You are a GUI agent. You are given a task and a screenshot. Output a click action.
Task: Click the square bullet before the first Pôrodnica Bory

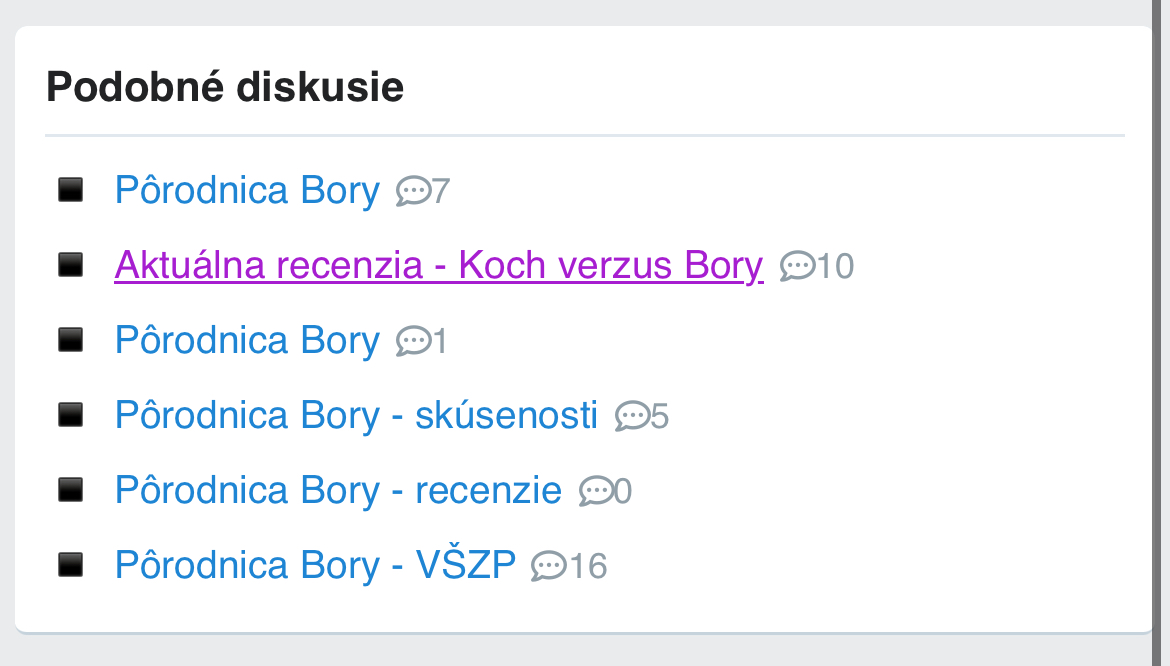click(x=70, y=189)
